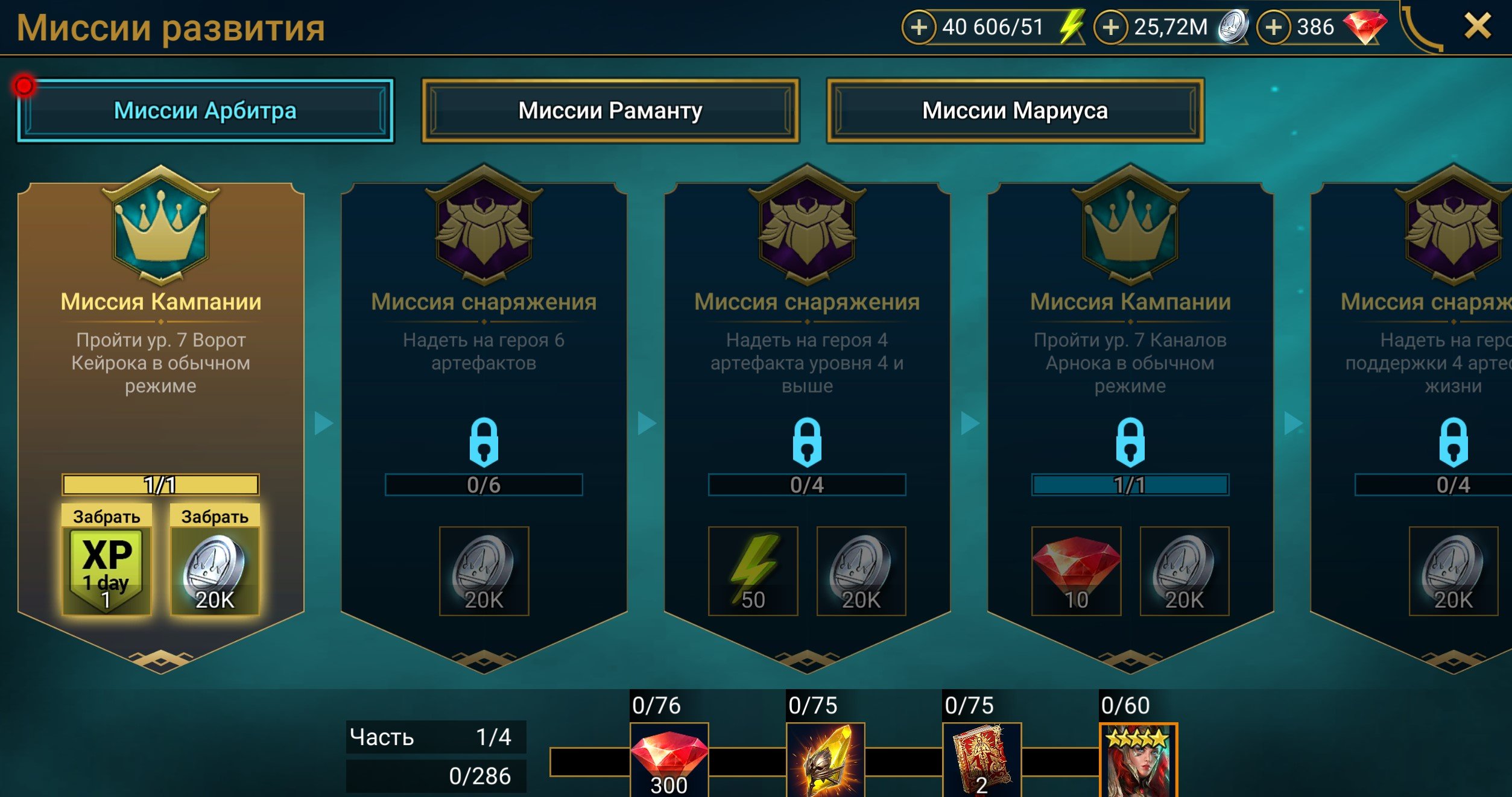Click the completed 1/1 yellow progress bar
The width and height of the screenshot is (1512, 797).
(160, 485)
